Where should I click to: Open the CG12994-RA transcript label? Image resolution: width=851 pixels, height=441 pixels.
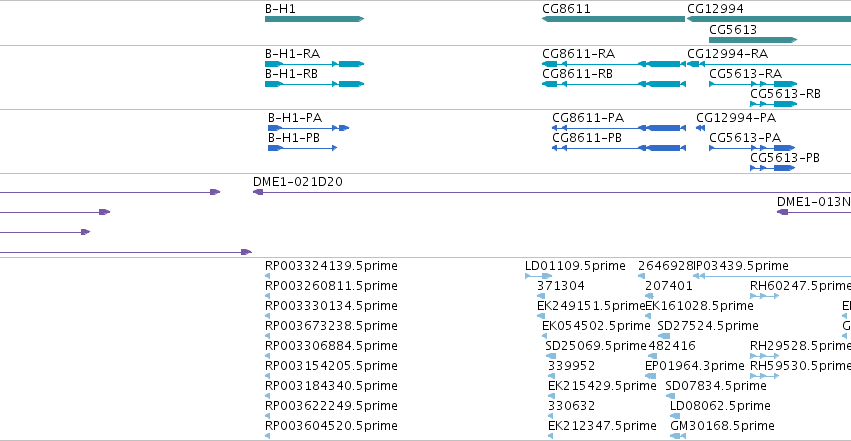click(728, 54)
